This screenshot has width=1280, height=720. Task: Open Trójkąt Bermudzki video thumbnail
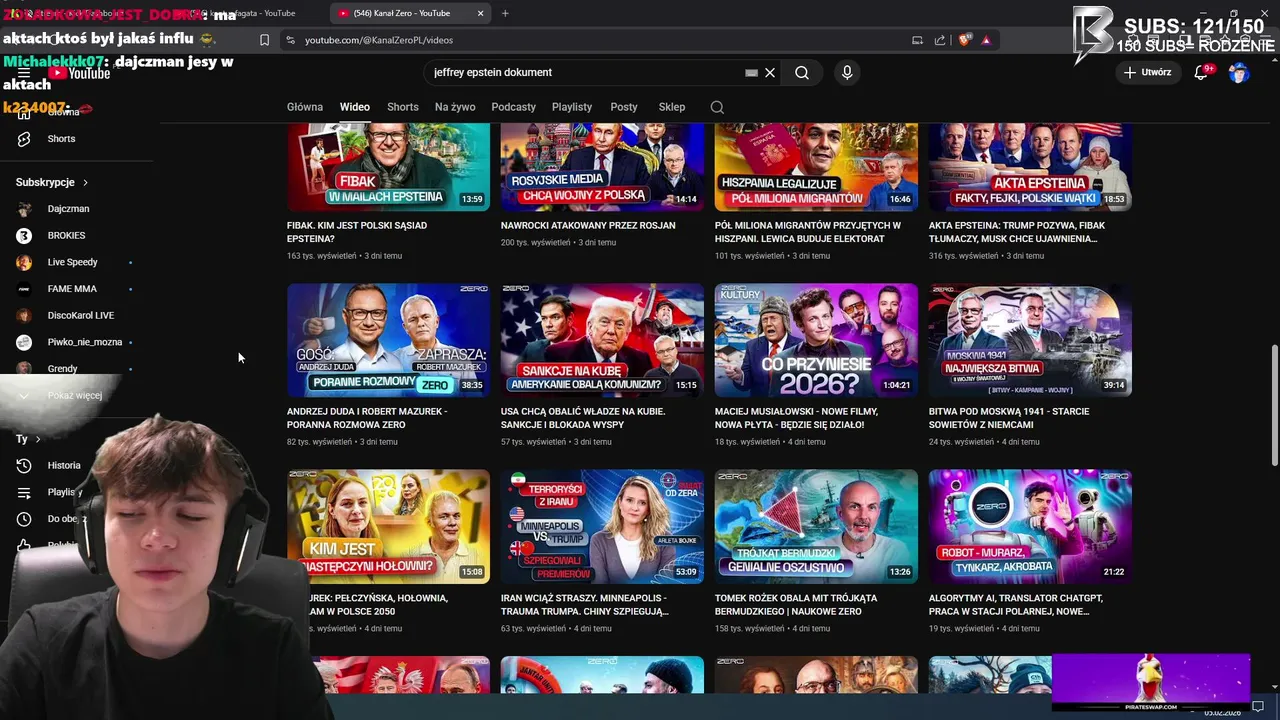[x=816, y=526]
